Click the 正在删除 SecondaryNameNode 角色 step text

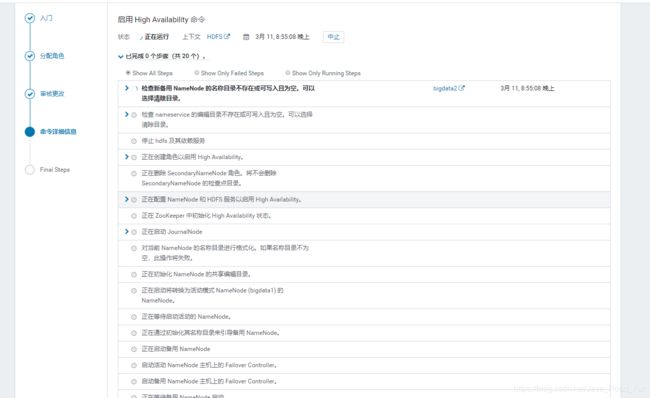pyautogui.click(x=209, y=178)
